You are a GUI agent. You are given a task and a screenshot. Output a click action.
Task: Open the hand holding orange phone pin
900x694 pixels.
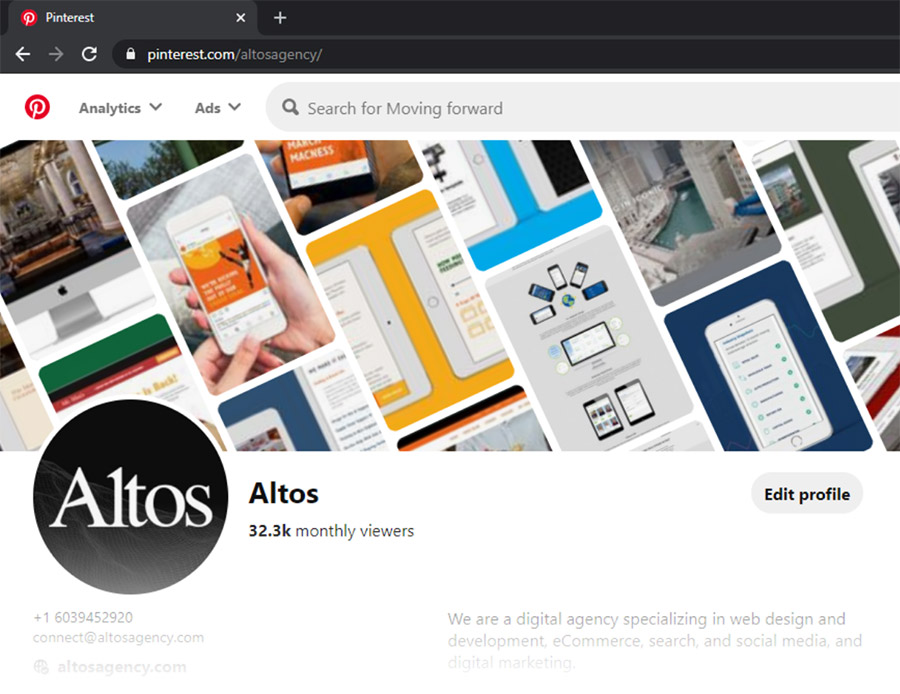(231, 274)
